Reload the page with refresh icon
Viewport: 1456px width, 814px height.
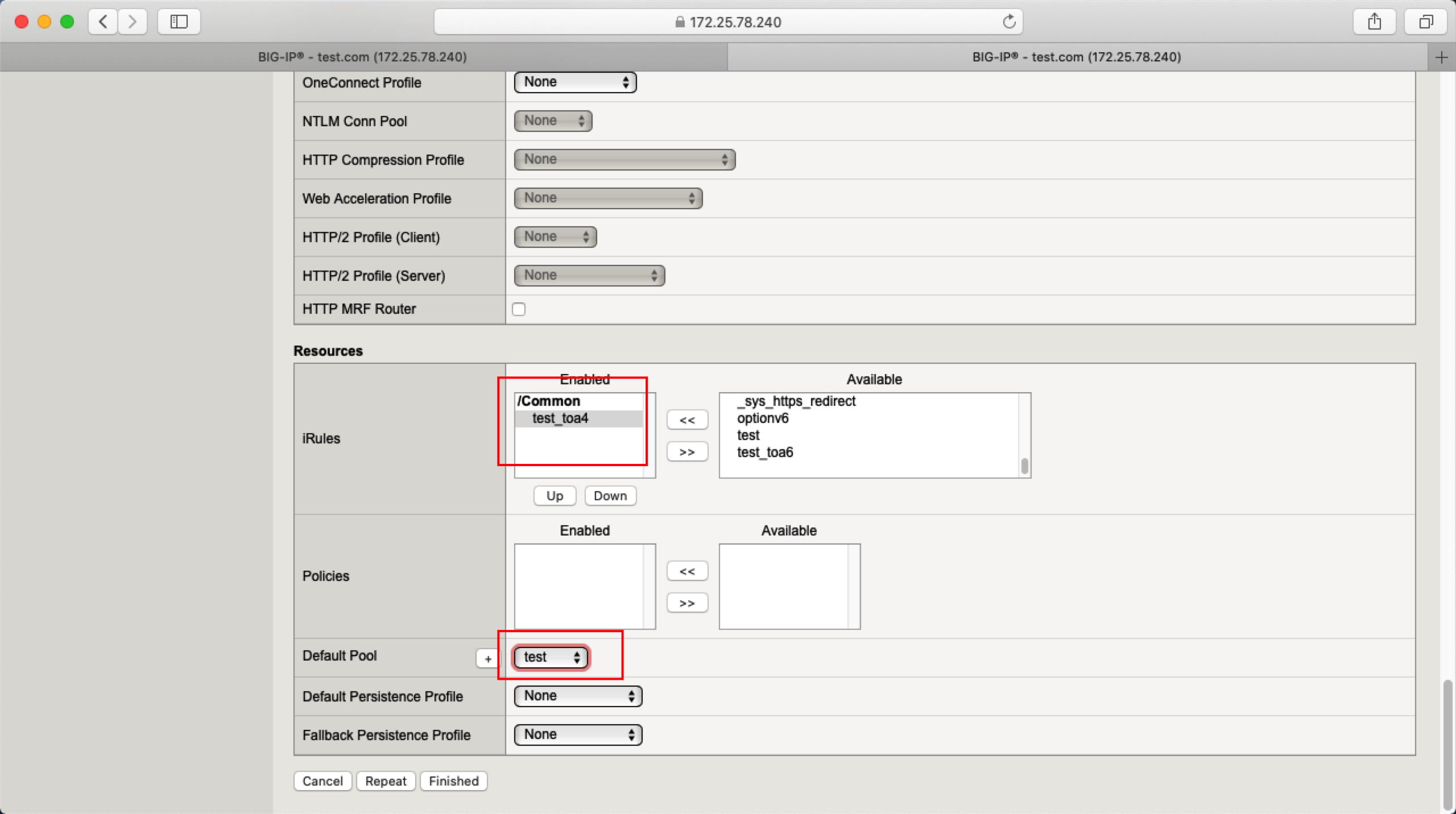[1009, 22]
